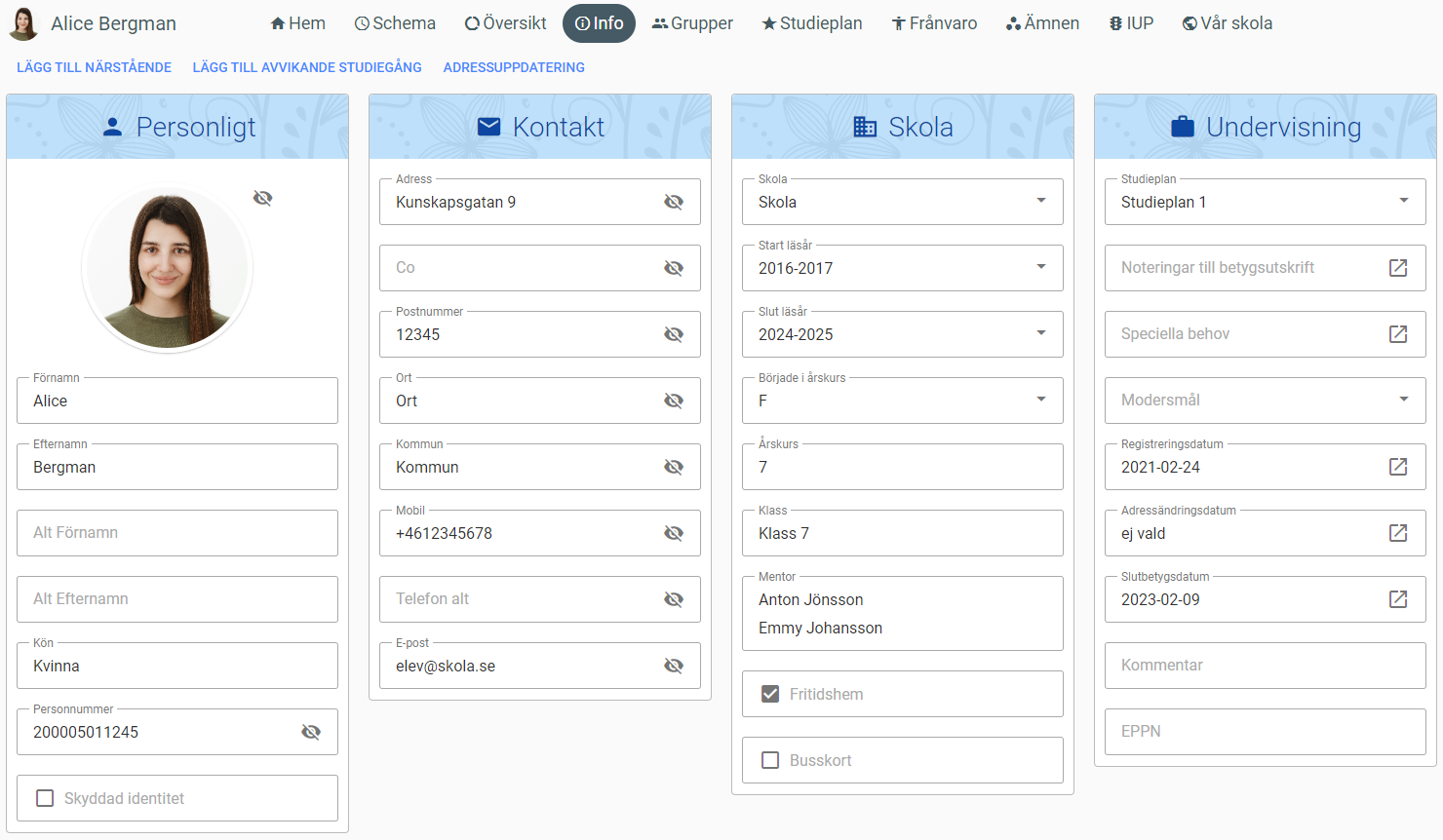Toggle visibility of the Mobil number
1443x840 pixels.
(674, 533)
